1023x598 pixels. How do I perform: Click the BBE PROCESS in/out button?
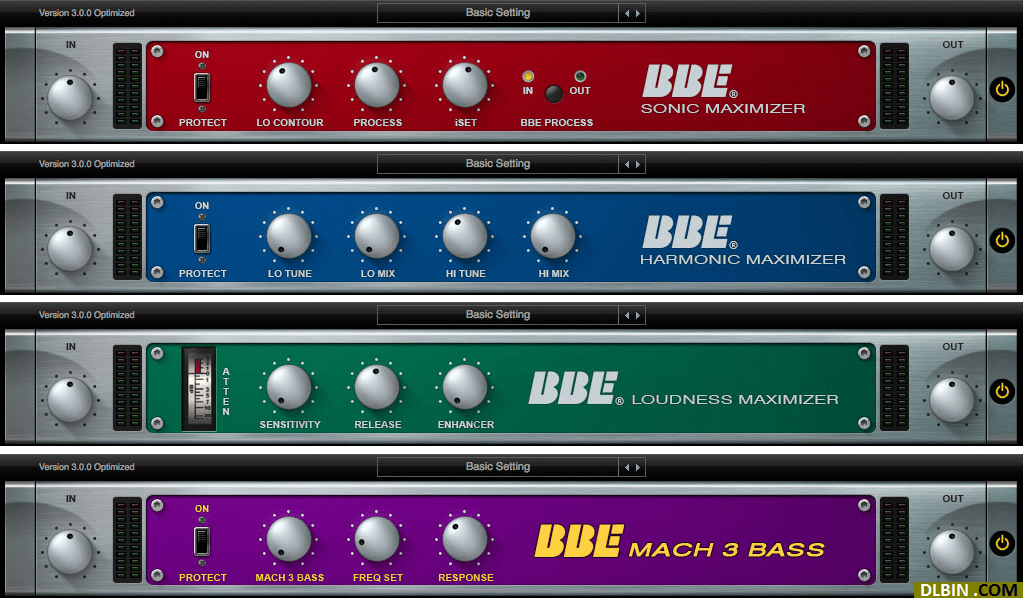click(554, 94)
